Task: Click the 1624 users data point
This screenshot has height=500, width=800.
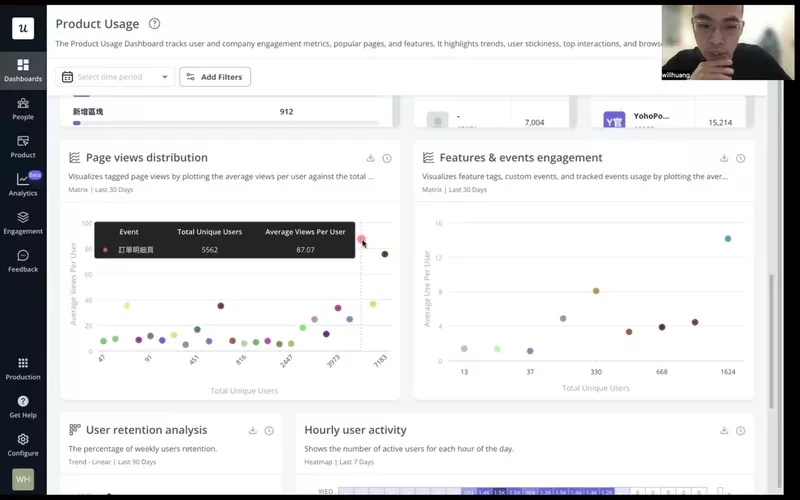Action: 728,239
